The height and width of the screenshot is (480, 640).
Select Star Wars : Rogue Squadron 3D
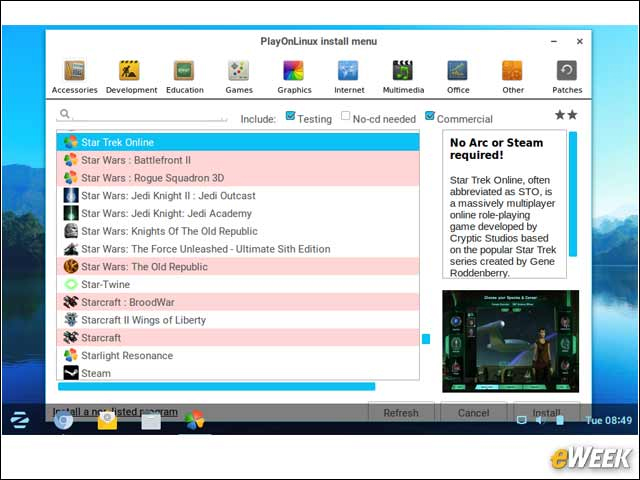[x=238, y=178]
